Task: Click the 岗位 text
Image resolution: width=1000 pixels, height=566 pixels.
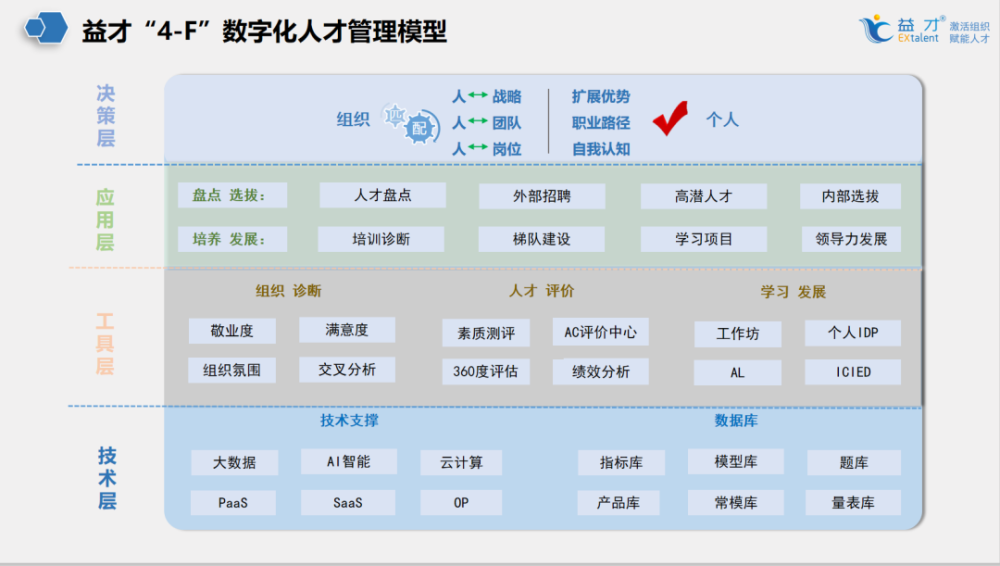Action: click(x=507, y=149)
